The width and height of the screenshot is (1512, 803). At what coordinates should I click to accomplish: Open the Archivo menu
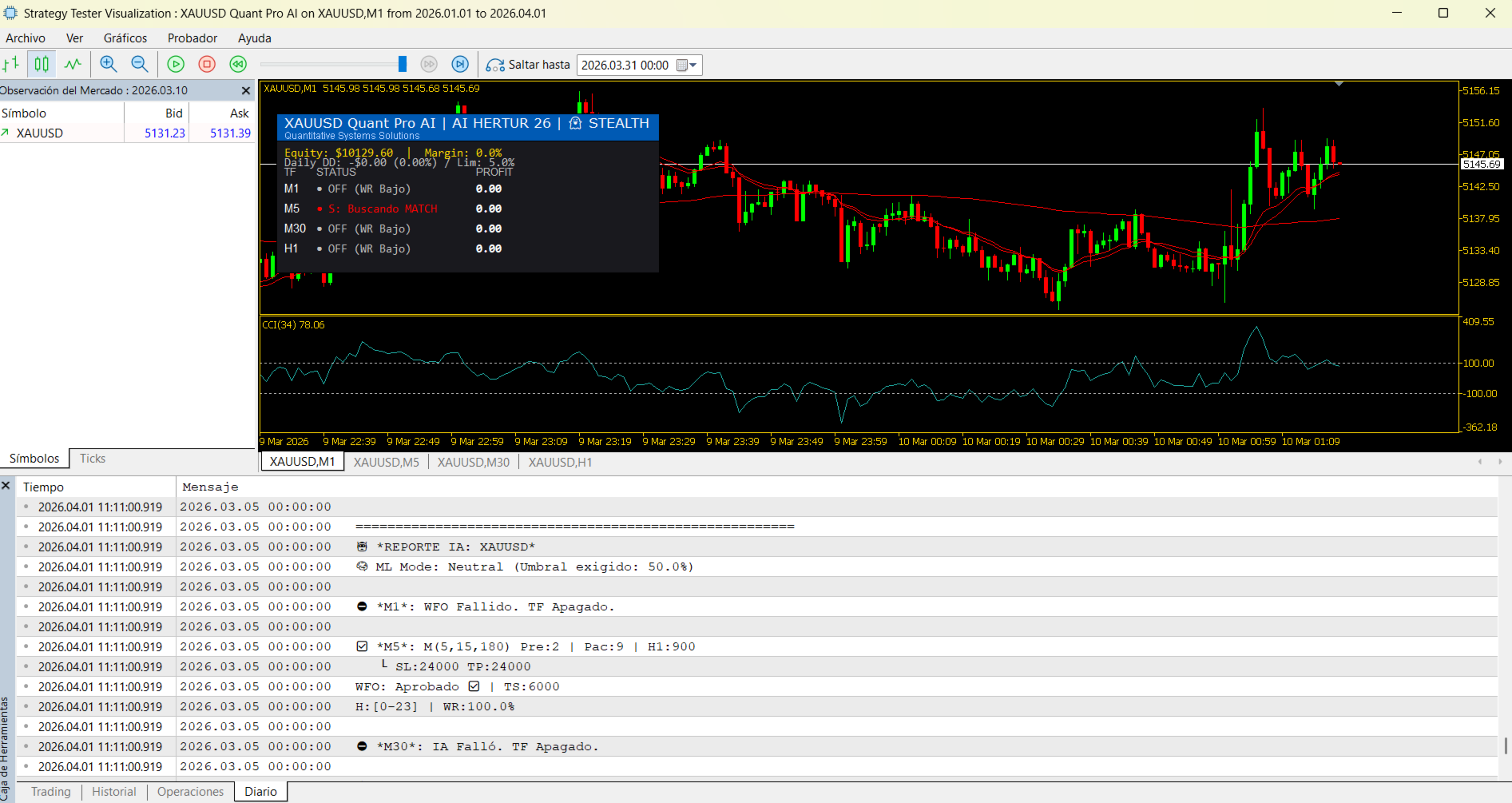(x=26, y=38)
